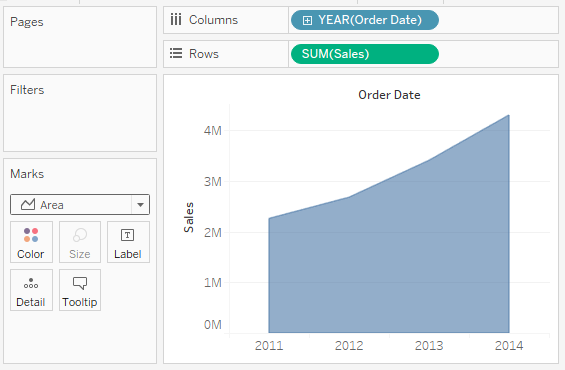Click the Pages shelf
Viewport: 565px width, 370px height.
click(x=80, y=37)
